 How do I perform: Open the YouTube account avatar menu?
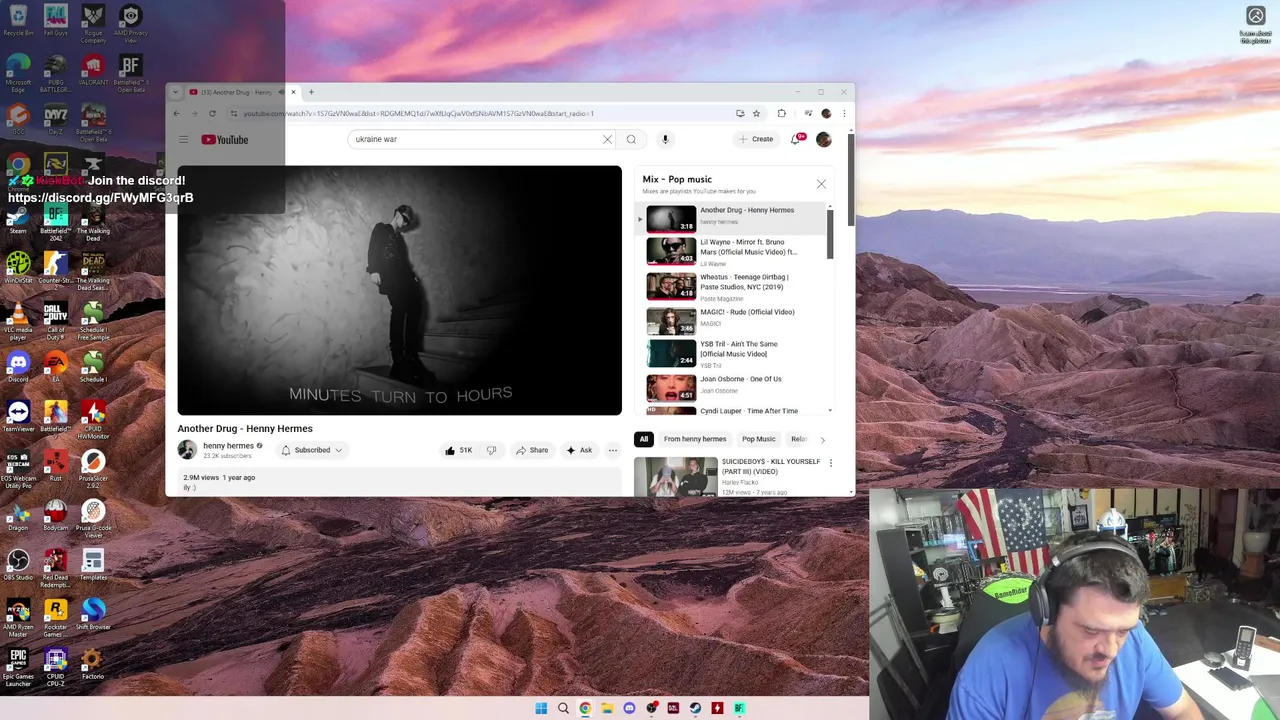tap(824, 140)
